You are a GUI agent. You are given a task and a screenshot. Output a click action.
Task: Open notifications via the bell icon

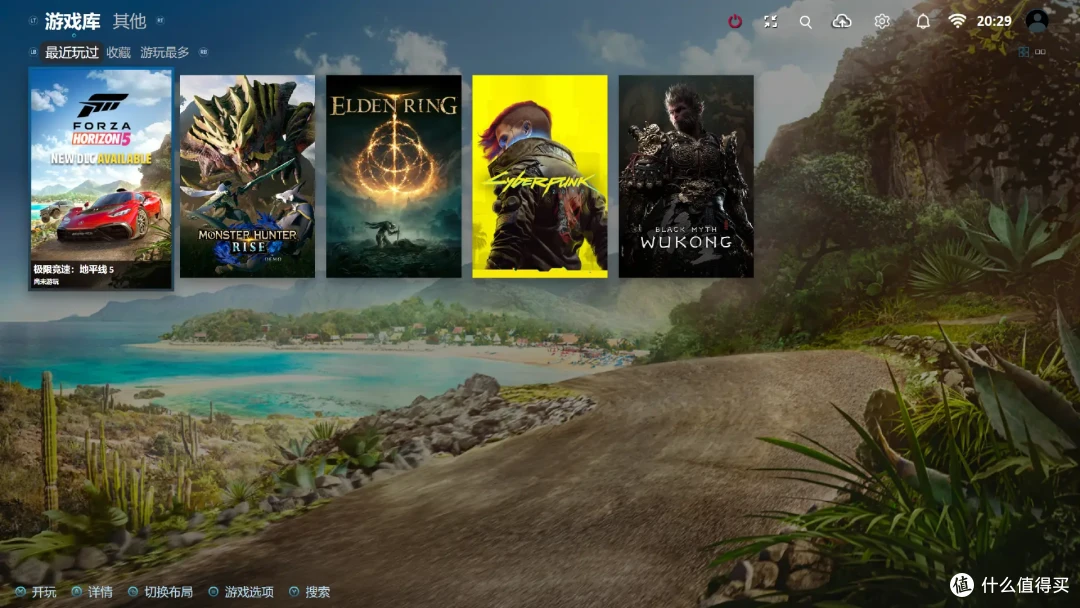(923, 21)
